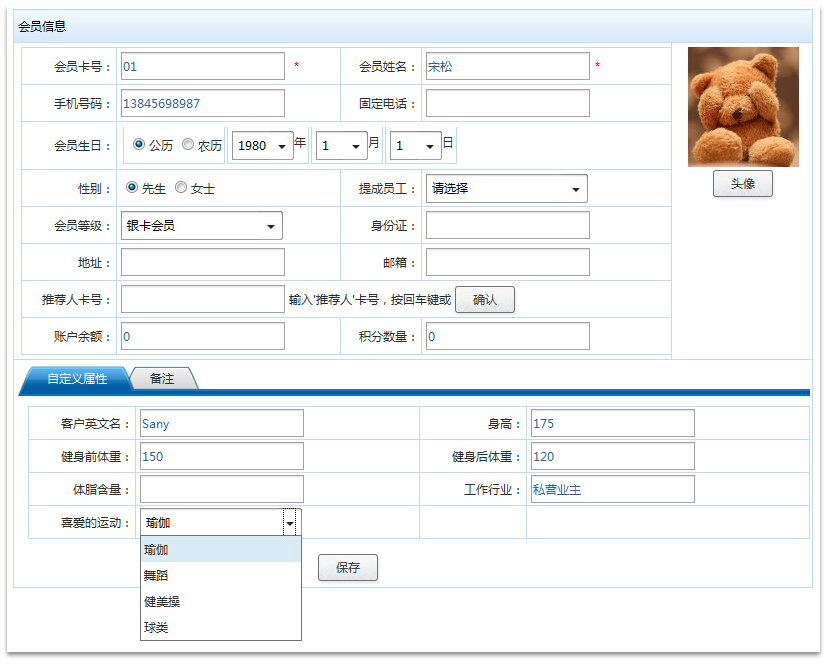Click the 健身后体重 field containing 120
This screenshot has width=829, height=665.
[612, 456]
